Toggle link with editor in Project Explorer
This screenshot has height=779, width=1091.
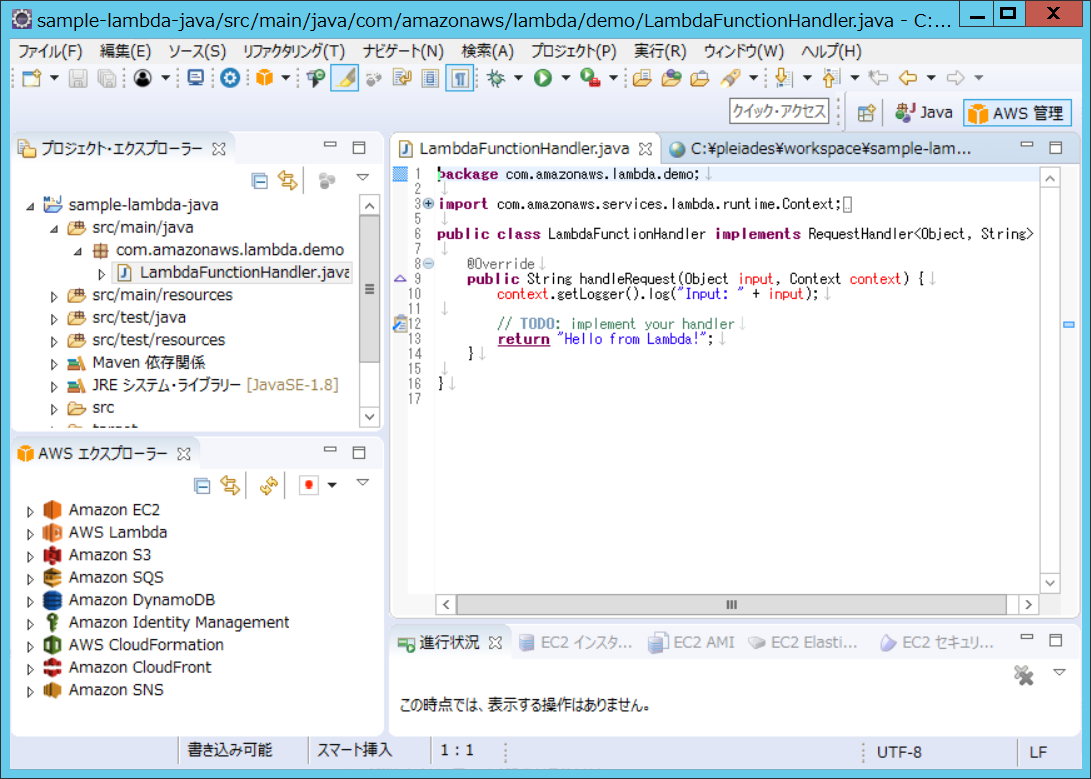point(288,181)
